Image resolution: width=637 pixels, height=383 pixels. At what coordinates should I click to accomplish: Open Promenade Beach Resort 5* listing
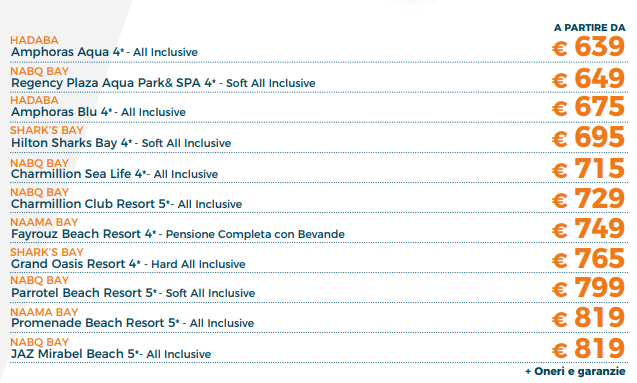pyautogui.click(x=132, y=323)
